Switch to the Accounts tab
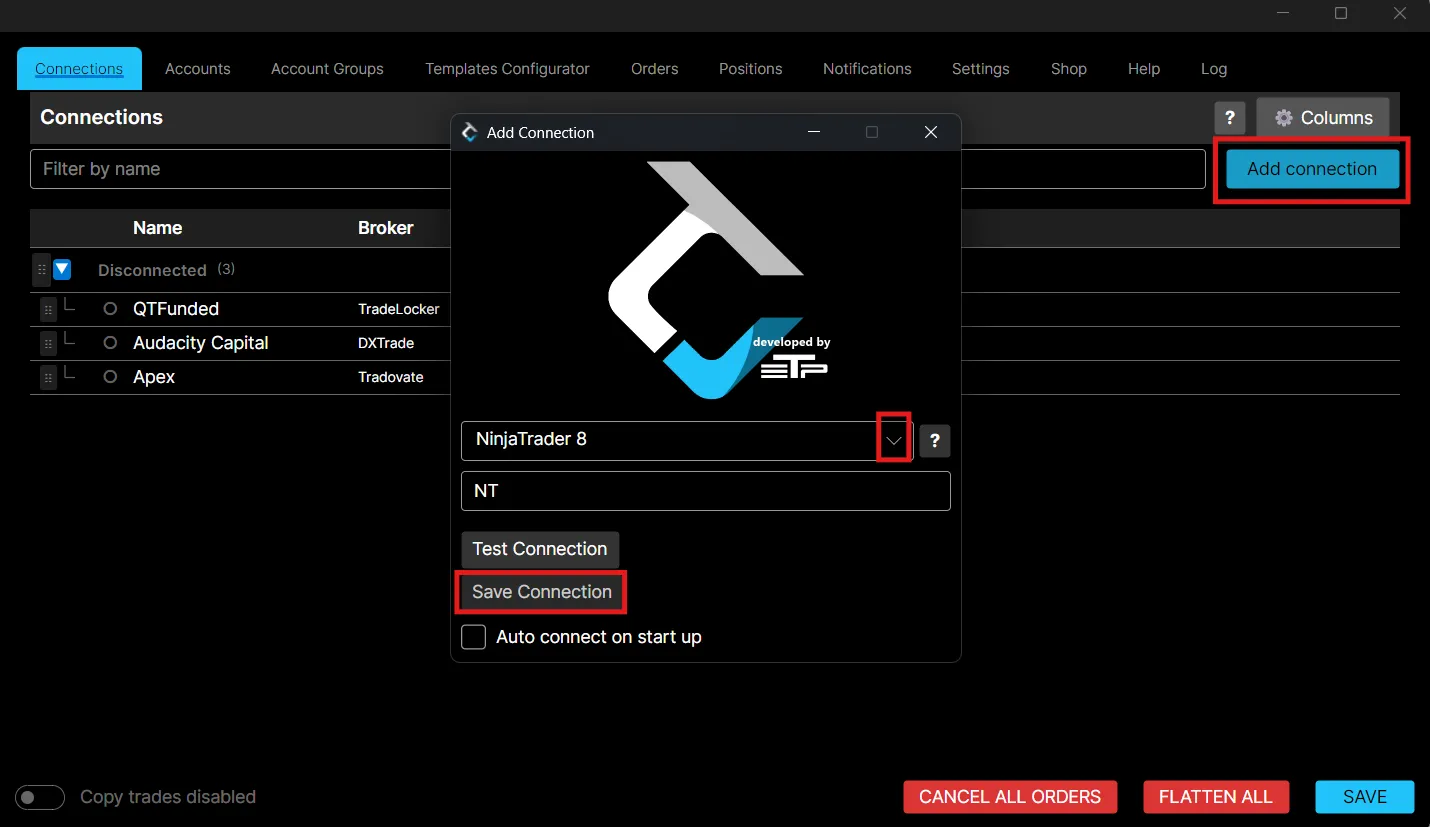The image size is (1430, 827). coord(198,69)
